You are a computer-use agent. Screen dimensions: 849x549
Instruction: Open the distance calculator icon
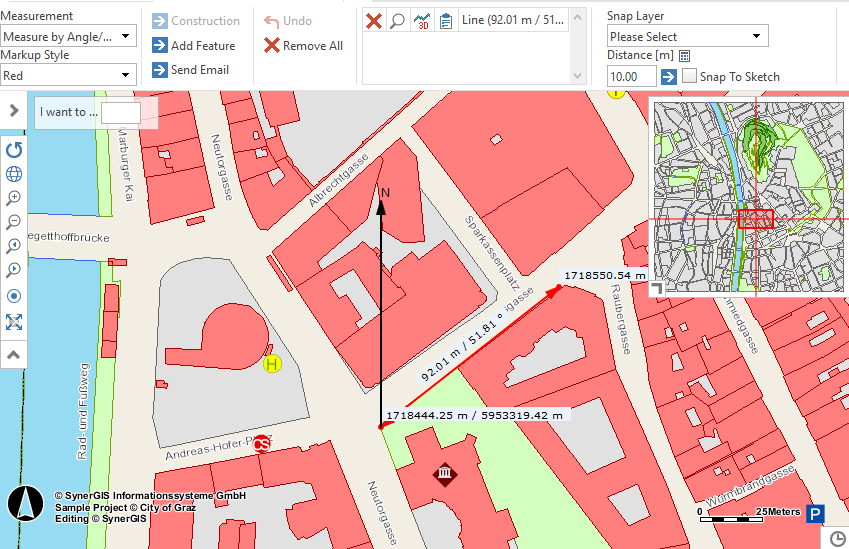point(685,56)
